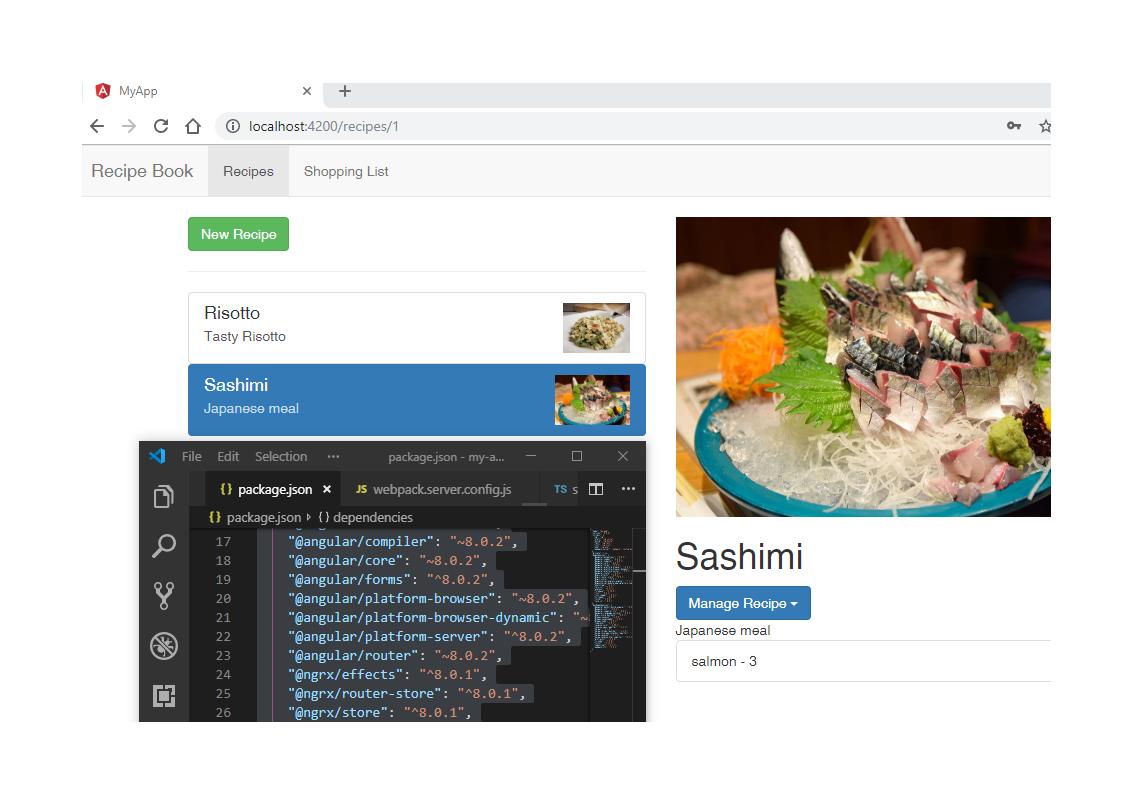This screenshot has height=793, width=1122.
Task: Close the MyApp browser tab
Action: pos(306,91)
